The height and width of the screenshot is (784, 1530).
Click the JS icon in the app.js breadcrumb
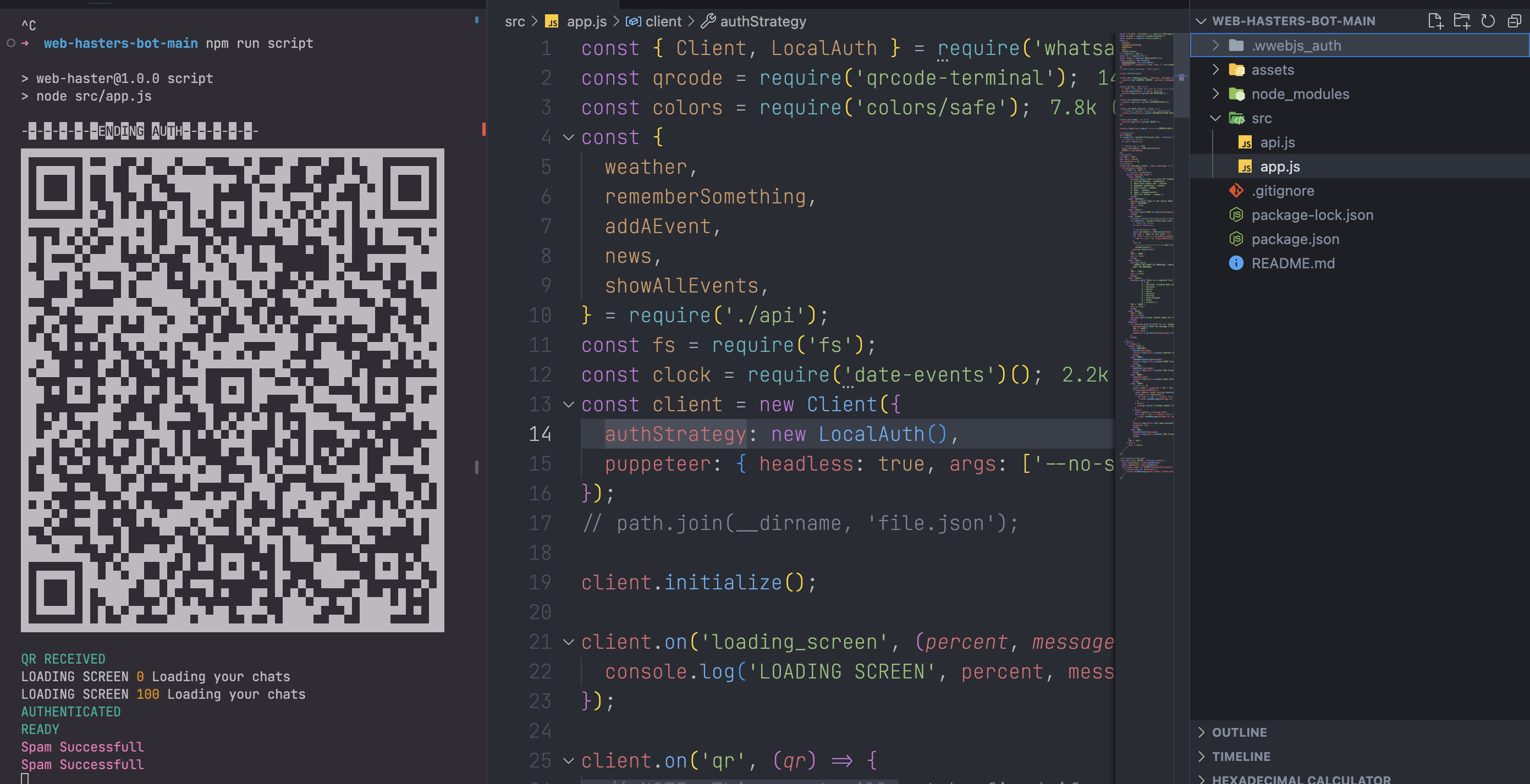click(551, 21)
